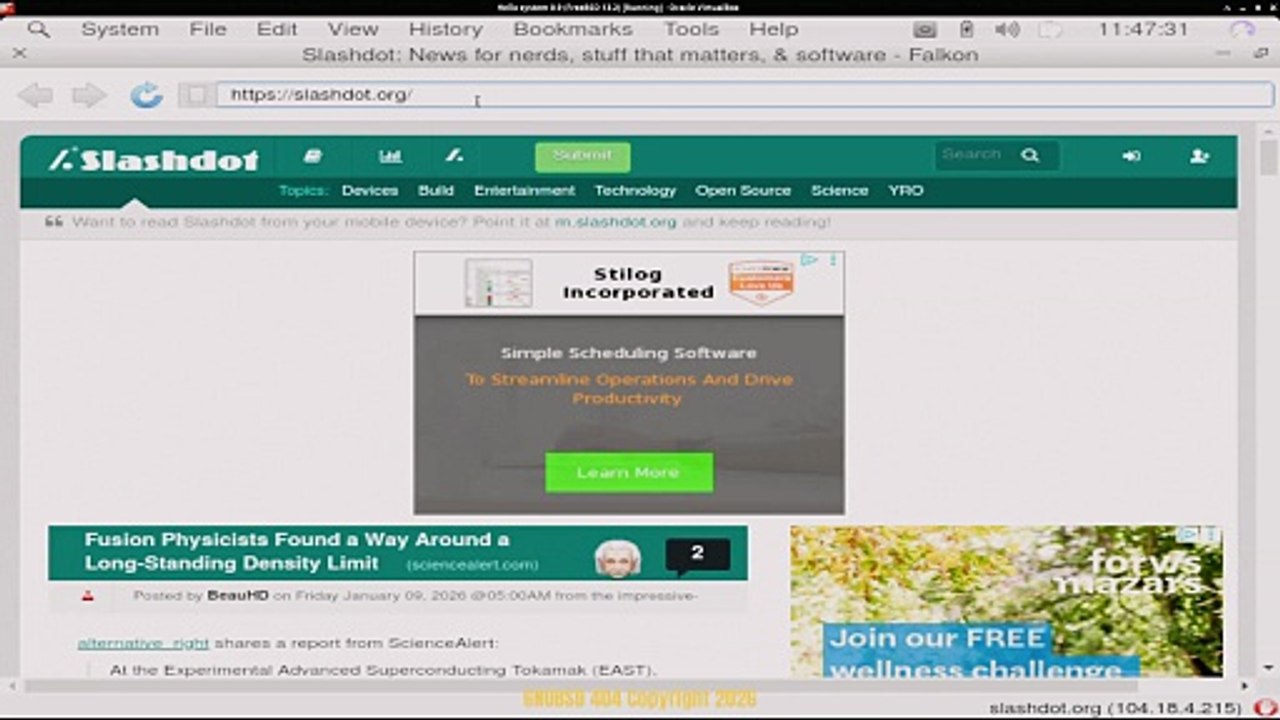This screenshot has width=1280, height=720.
Task: Open the Edit menu
Action: 277,29
